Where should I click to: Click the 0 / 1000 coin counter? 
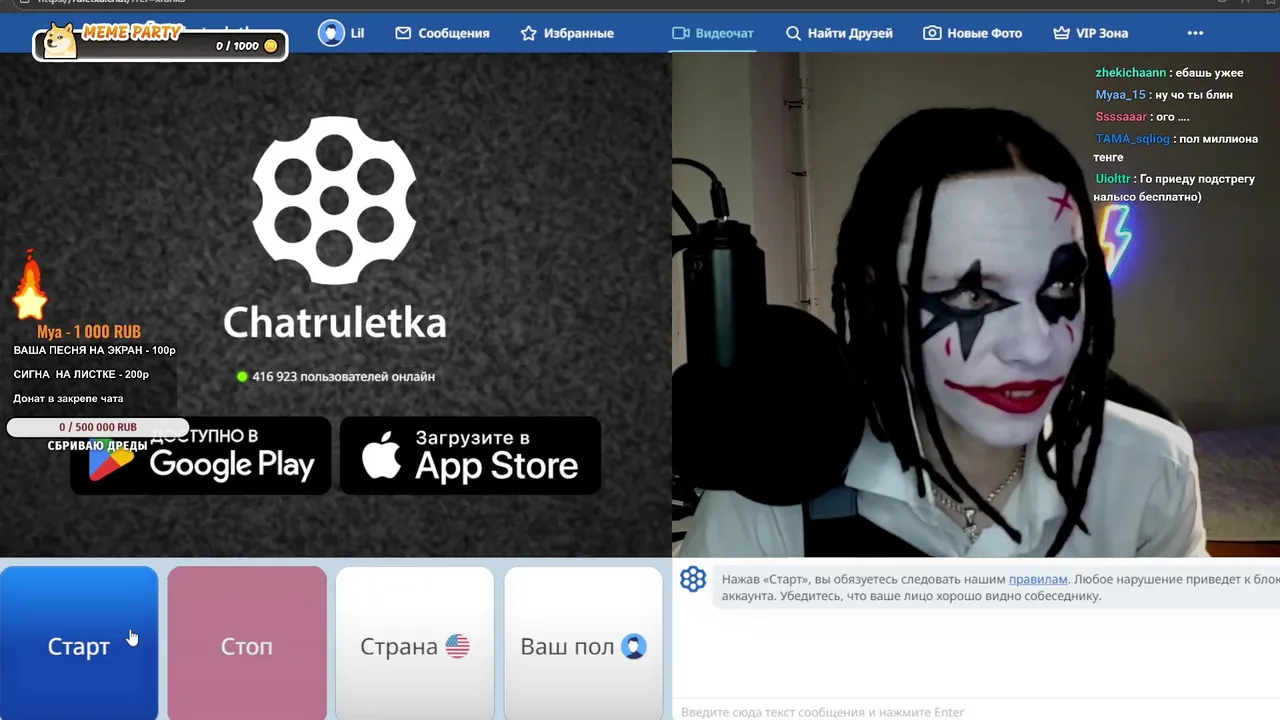click(x=247, y=46)
